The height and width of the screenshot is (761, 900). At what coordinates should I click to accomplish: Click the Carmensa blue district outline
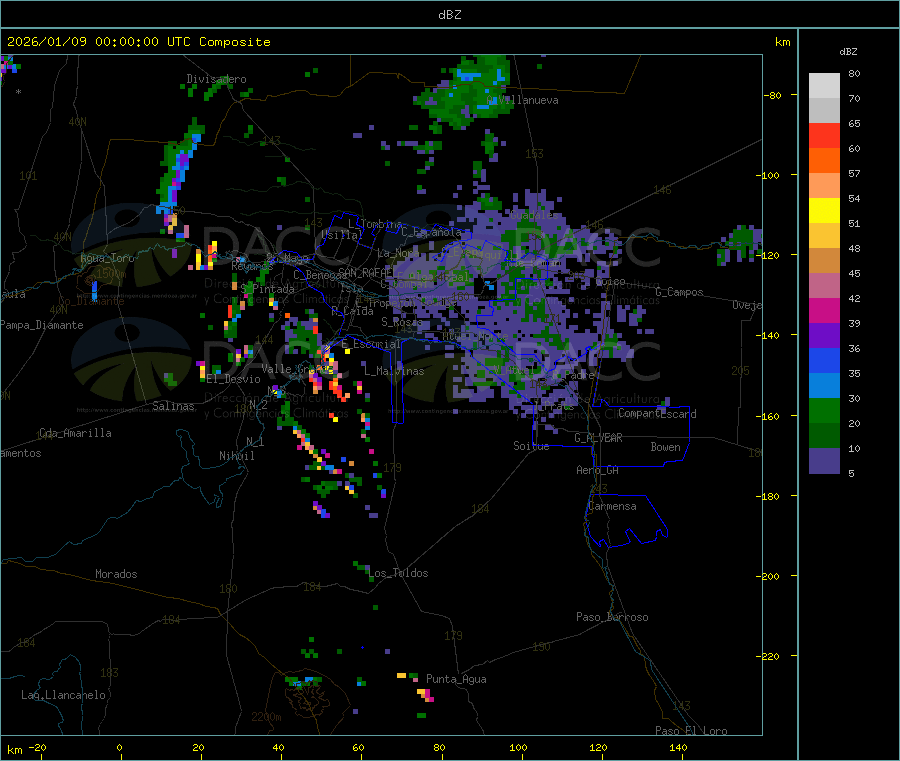[626, 521]
